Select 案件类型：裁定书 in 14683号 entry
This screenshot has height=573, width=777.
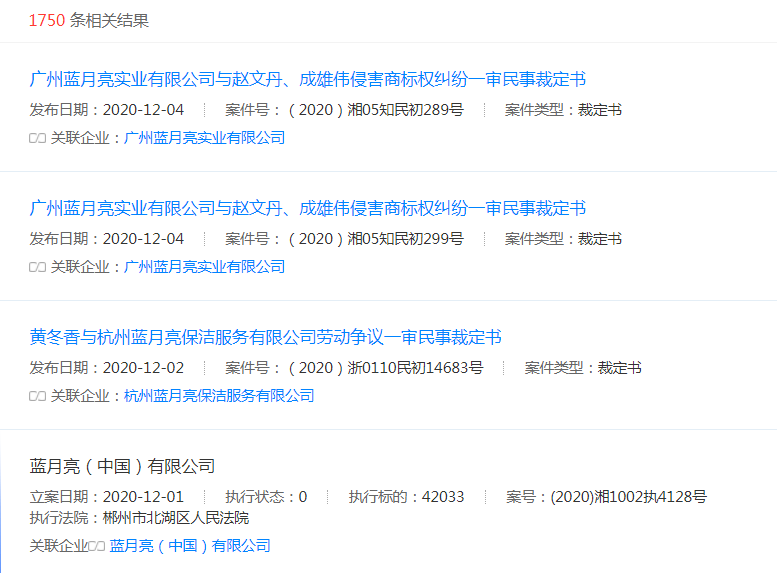click(583, 367)
